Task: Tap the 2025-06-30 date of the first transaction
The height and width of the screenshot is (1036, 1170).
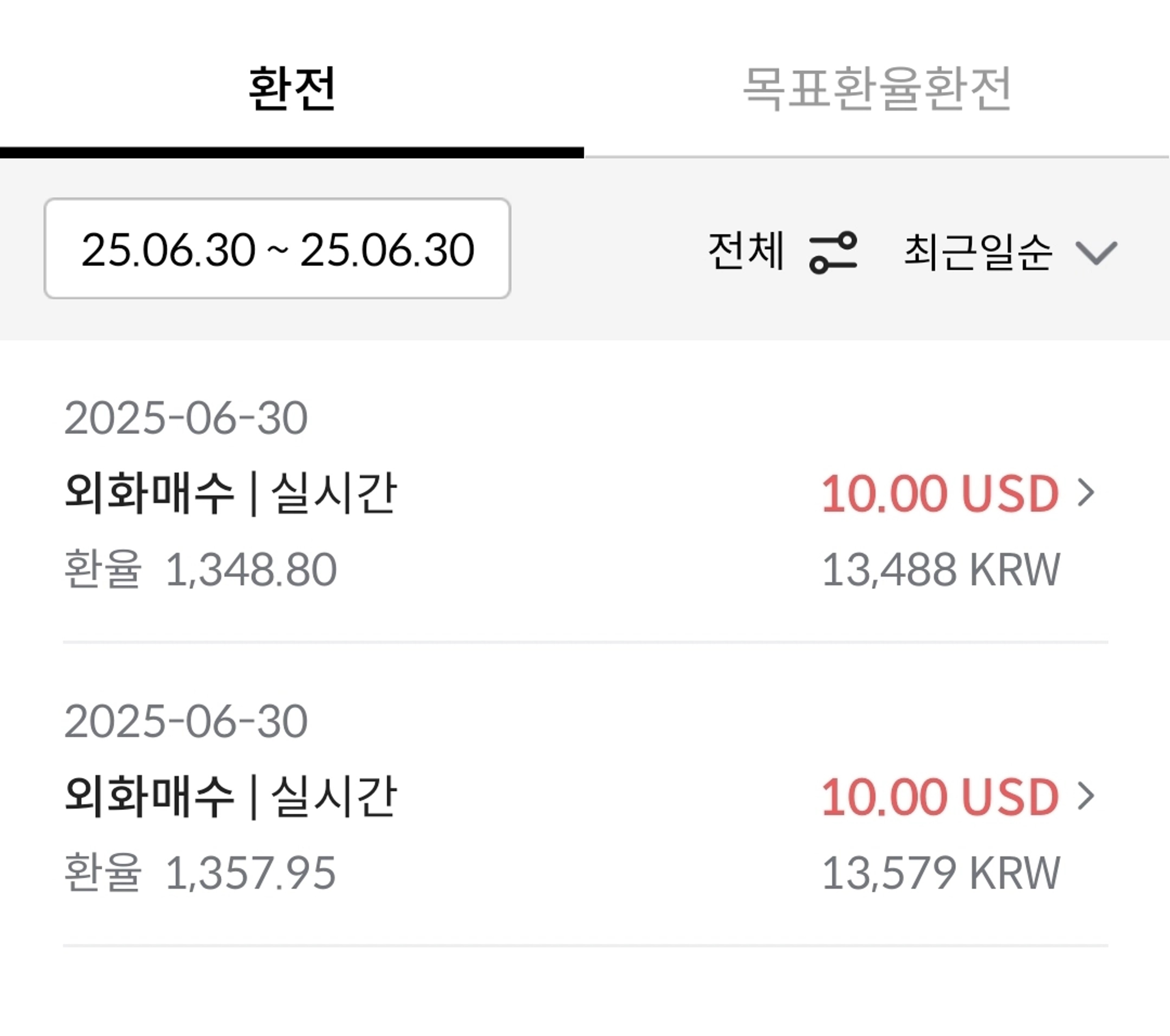Action: tap(186, 418)
